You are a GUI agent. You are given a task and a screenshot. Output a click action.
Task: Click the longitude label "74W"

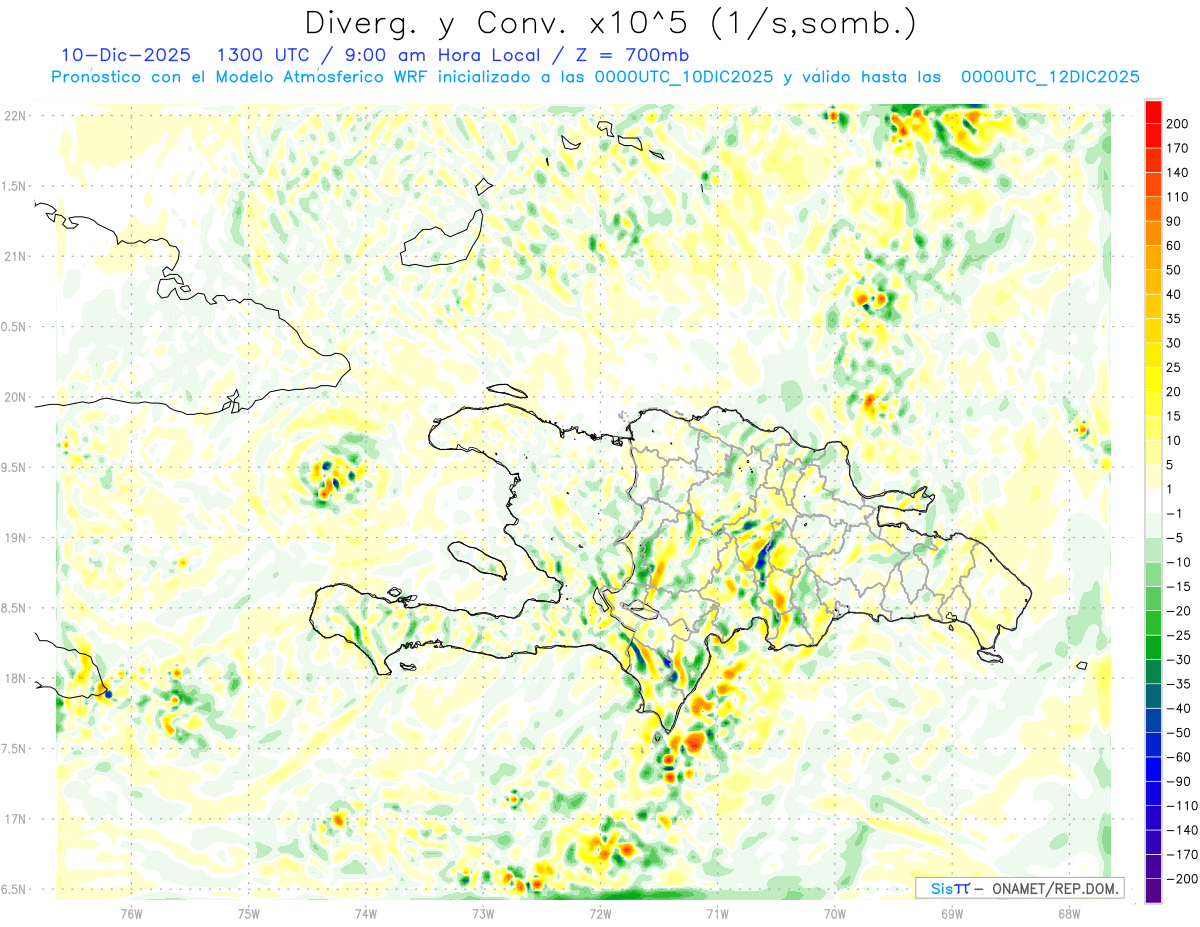click(x=366, y=912)
